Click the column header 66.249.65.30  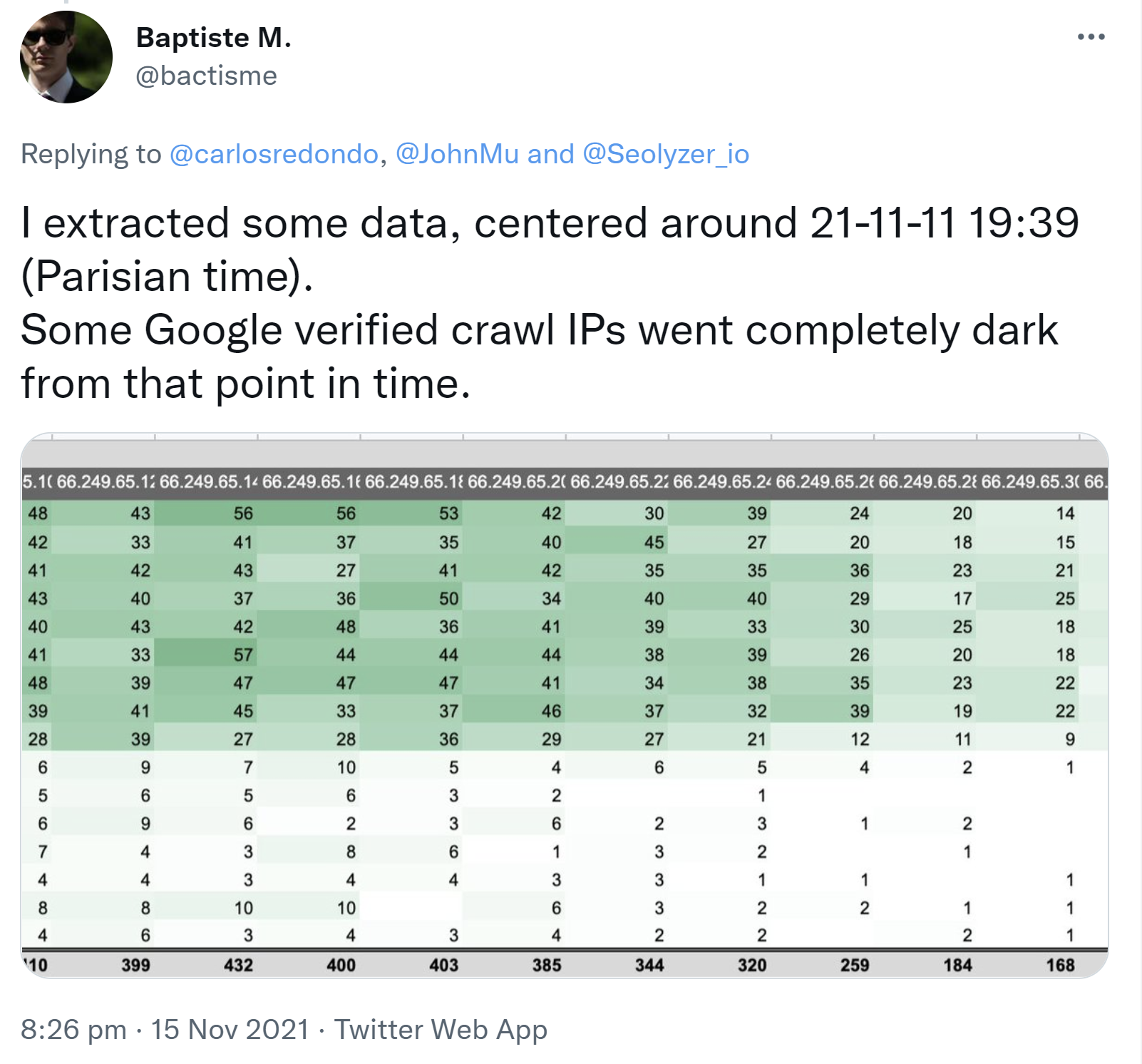point(1028,483)
